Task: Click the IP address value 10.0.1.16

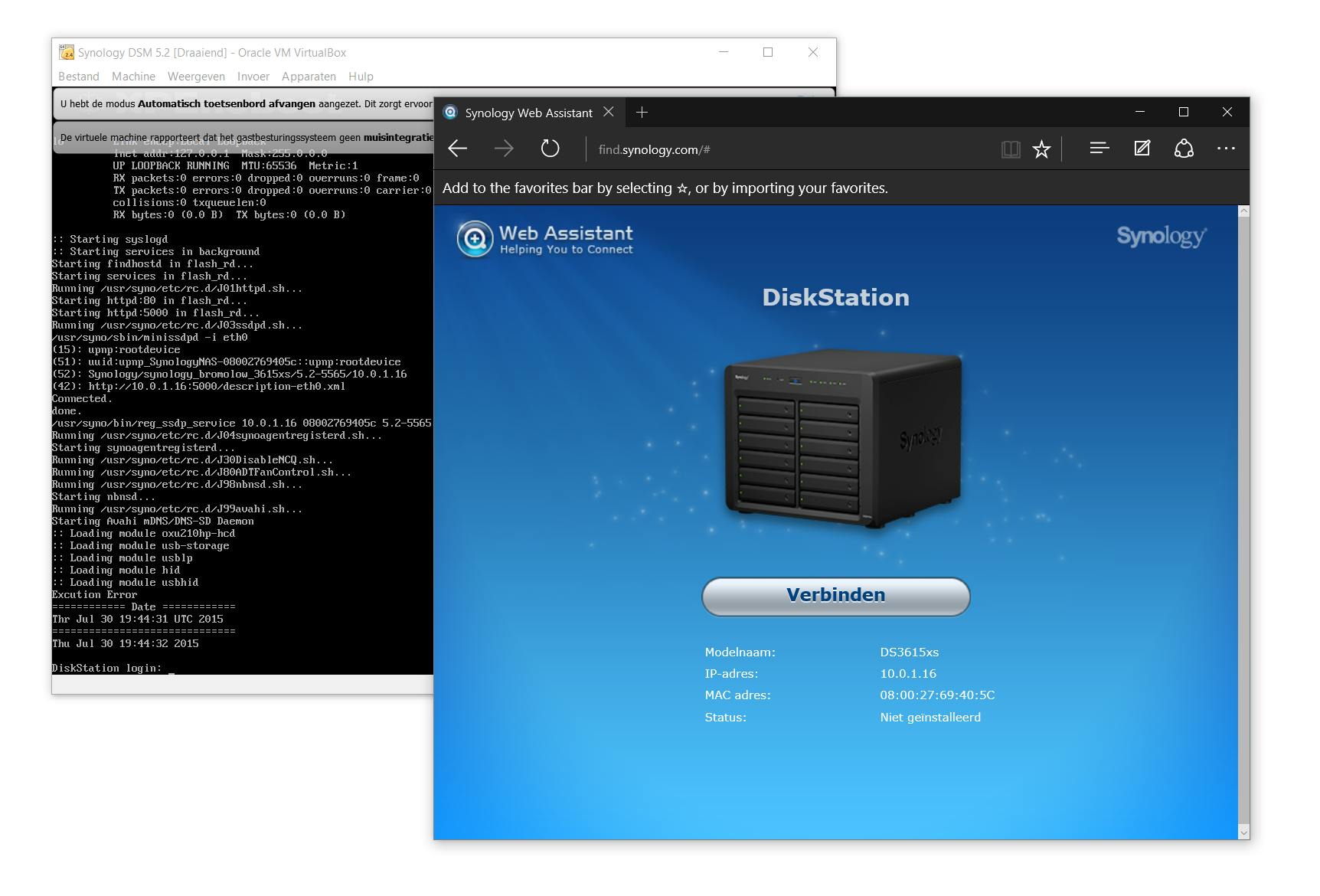Action: (908, 674)
